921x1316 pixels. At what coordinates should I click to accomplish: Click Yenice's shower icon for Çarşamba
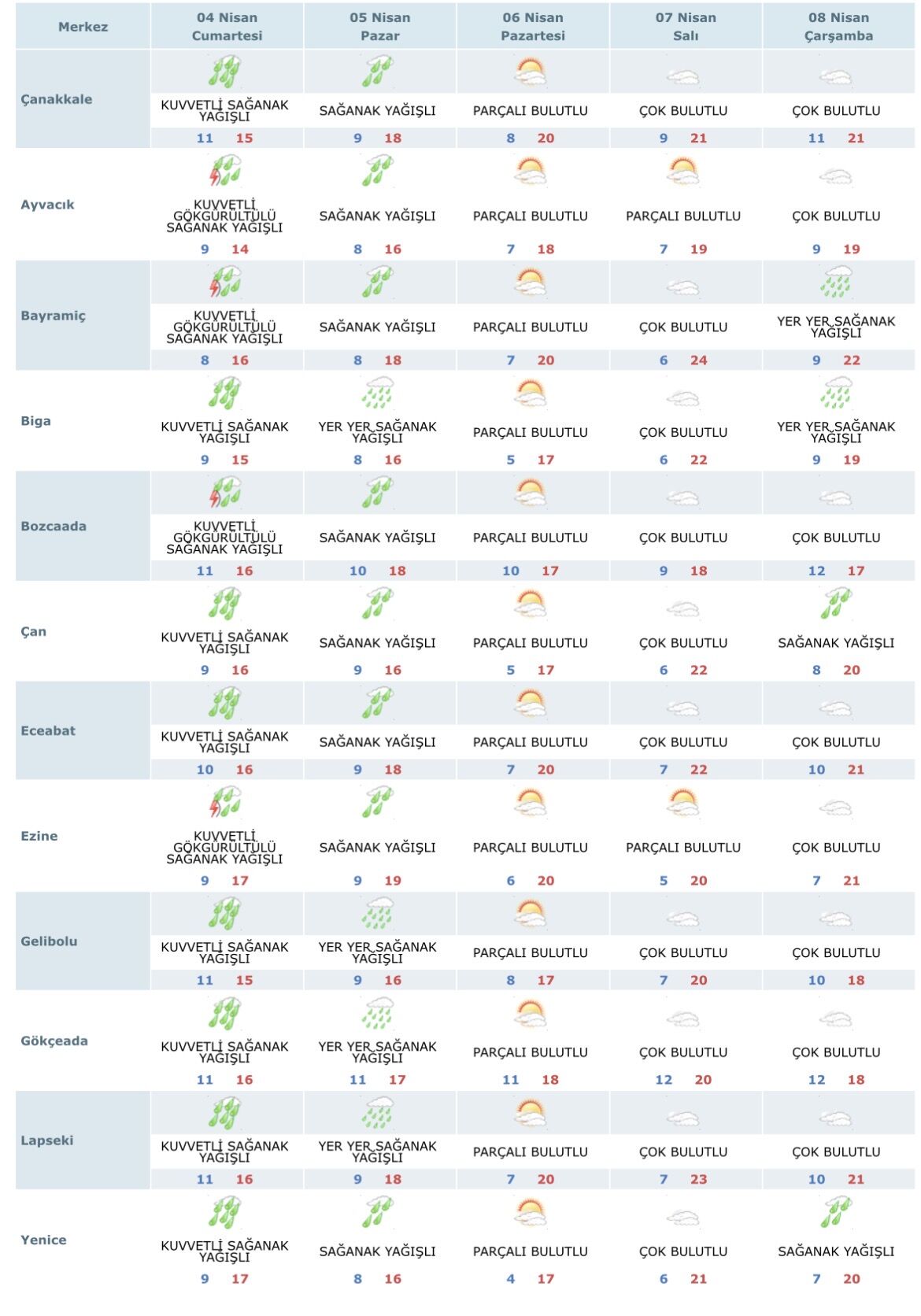(836, 1212)
